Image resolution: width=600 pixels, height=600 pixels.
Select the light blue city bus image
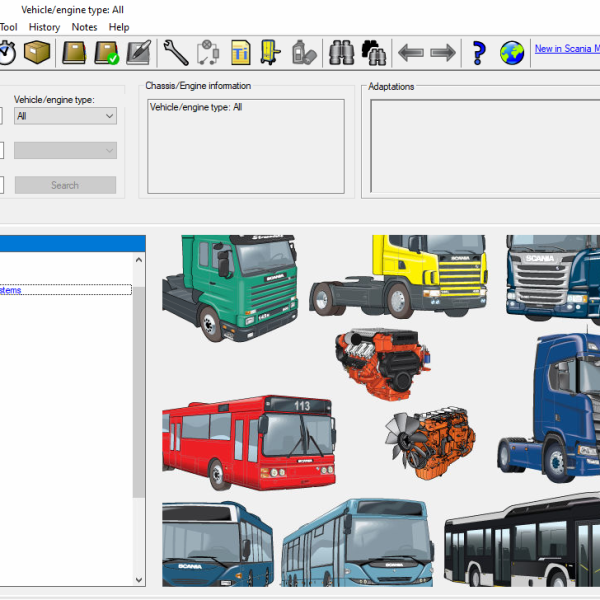pyautogui.click(x=357, y=543)
